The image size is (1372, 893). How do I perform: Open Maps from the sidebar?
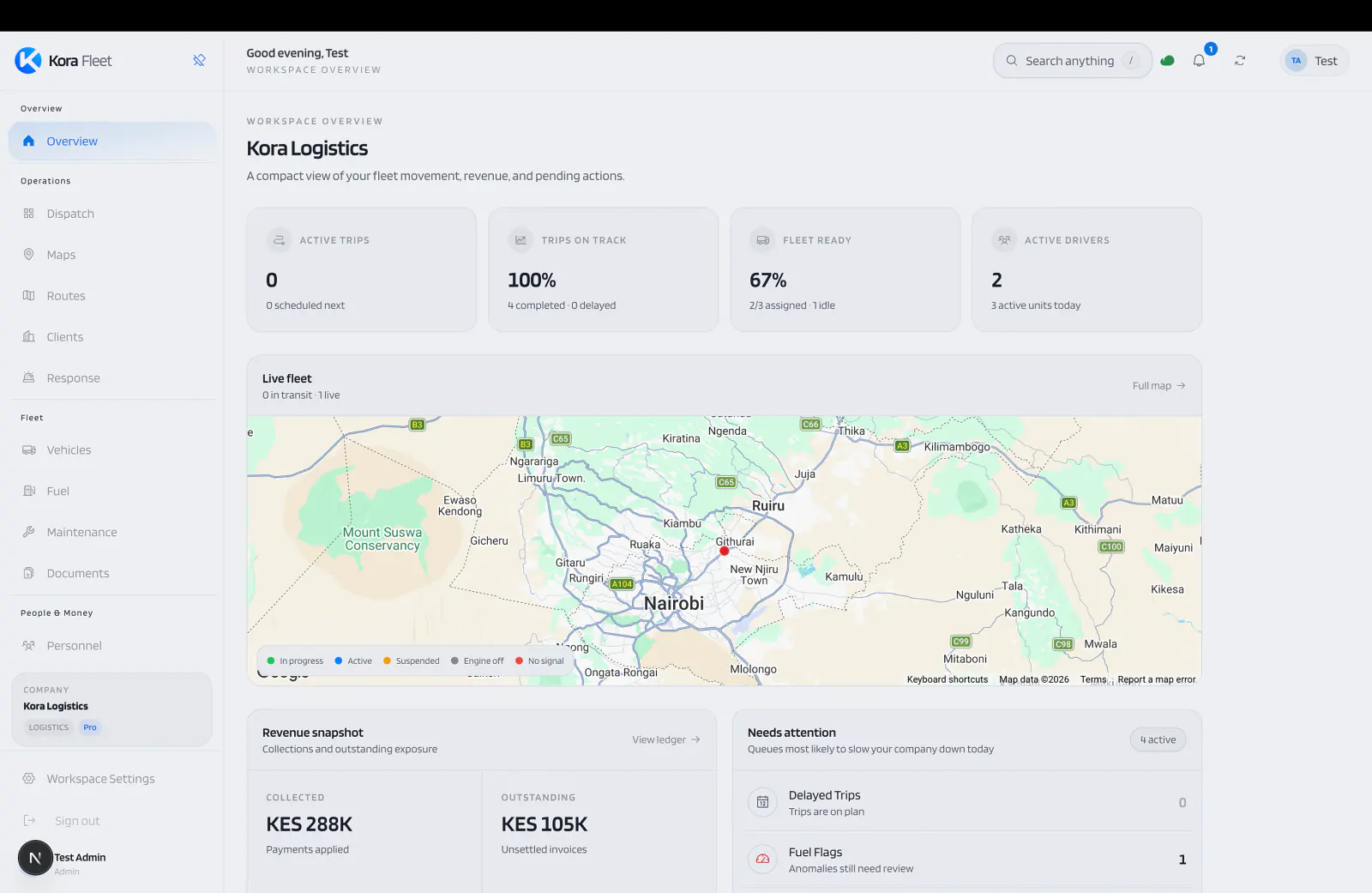tap(112, 255)
